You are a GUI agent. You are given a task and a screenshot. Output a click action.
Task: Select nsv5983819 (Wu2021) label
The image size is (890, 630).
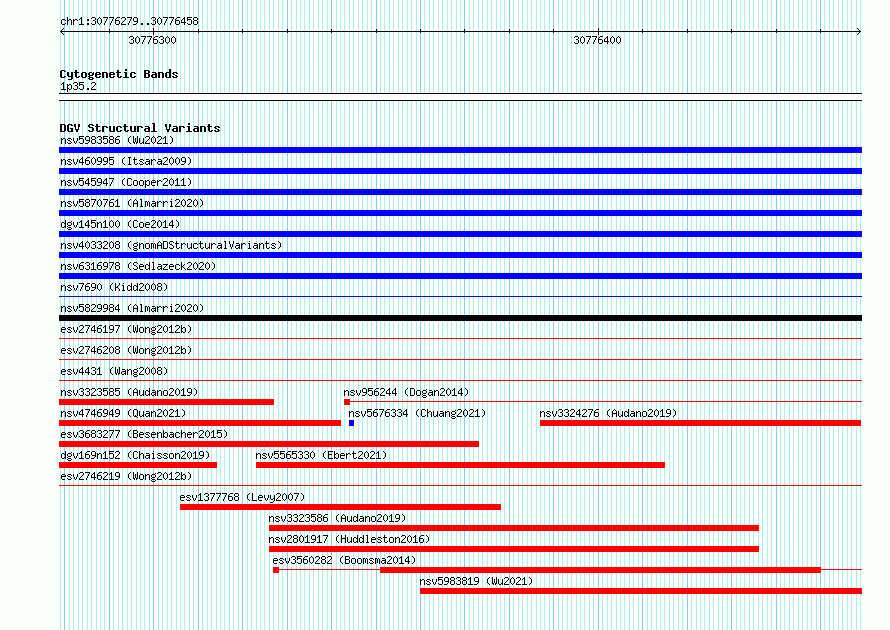pyautogui.click(x=476, y=581)
